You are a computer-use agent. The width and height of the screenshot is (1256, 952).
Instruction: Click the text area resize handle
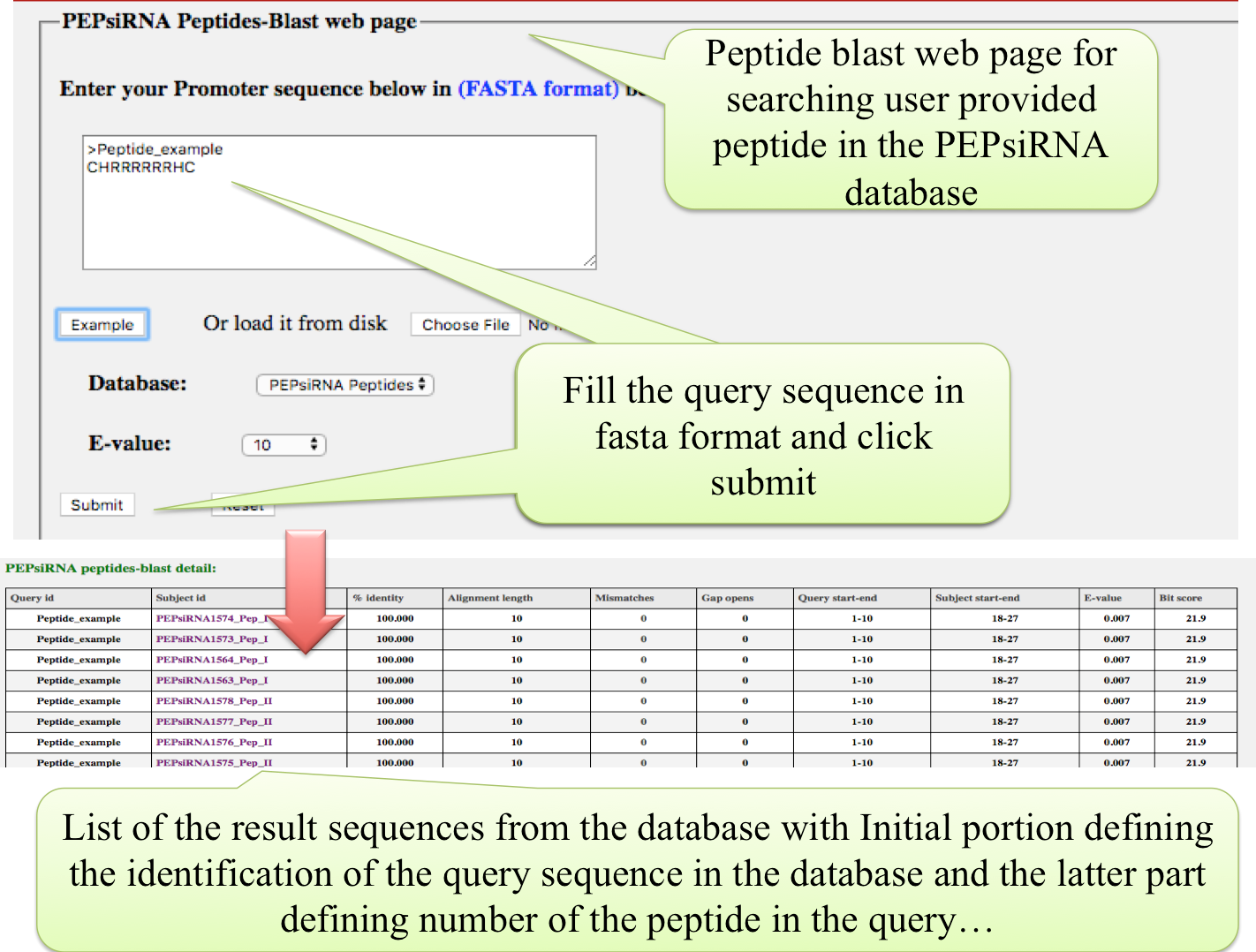589,261
